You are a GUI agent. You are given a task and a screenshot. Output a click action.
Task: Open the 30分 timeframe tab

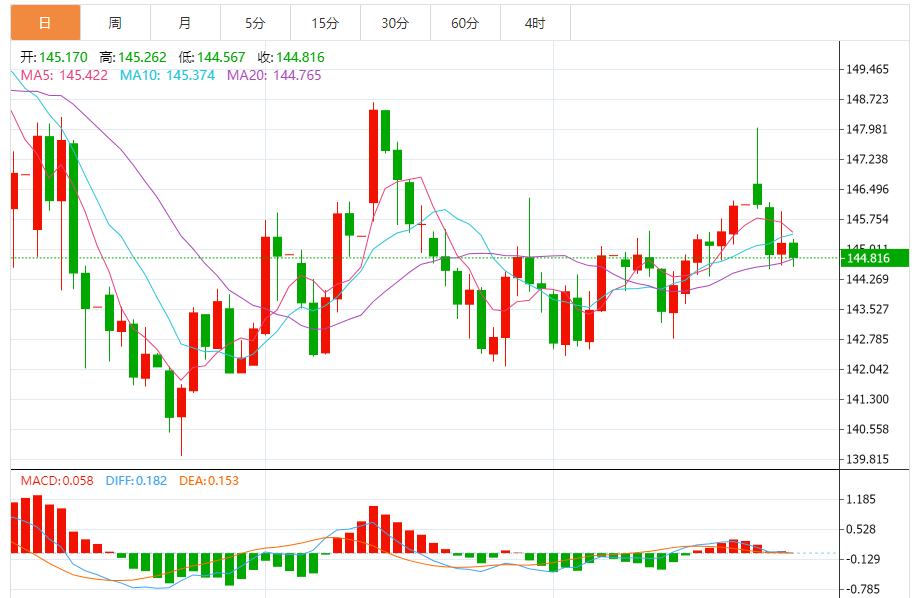pyautogui.click(x=395, y=23)
